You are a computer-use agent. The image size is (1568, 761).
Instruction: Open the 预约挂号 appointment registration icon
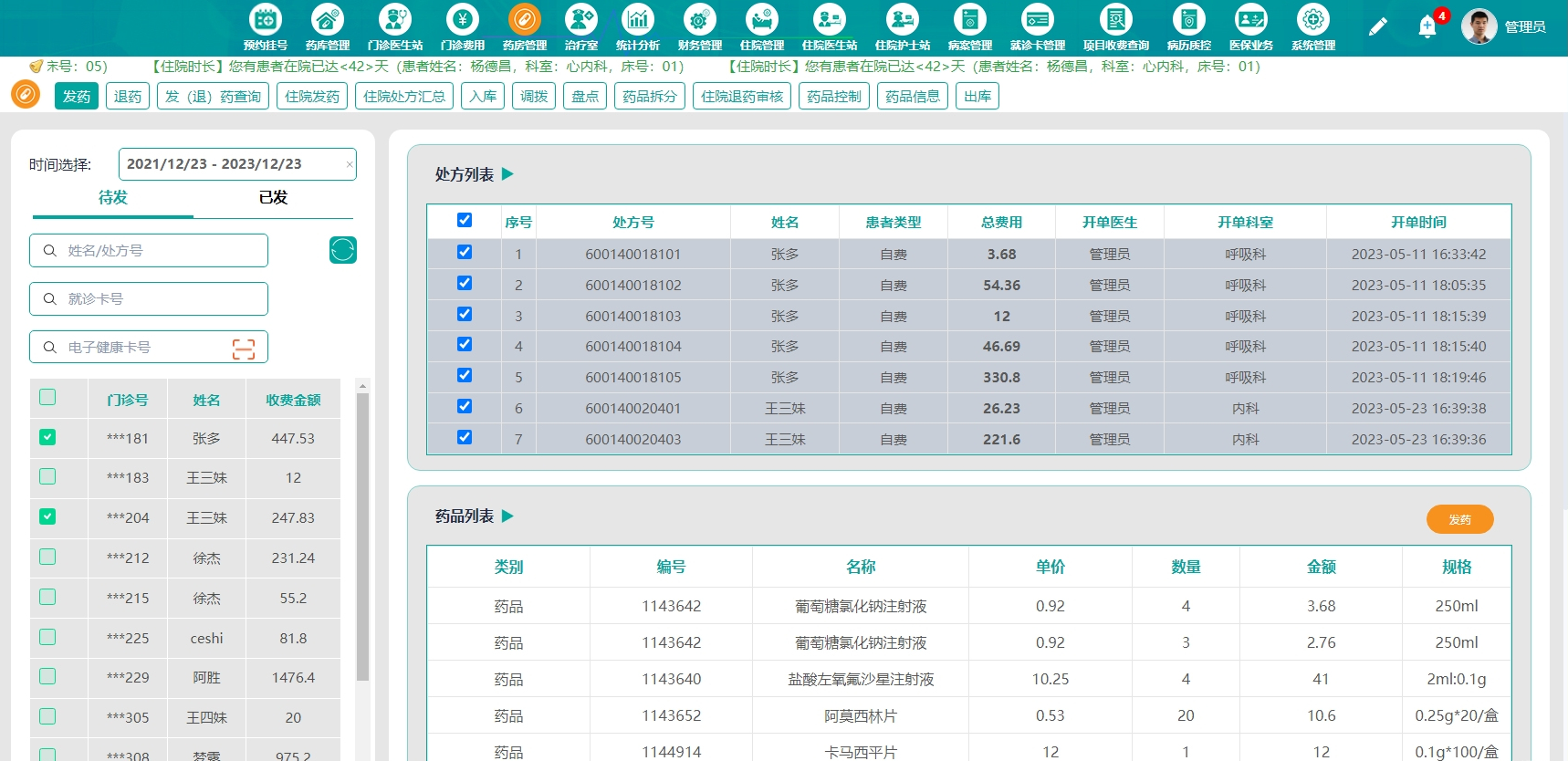pos(266,20)
